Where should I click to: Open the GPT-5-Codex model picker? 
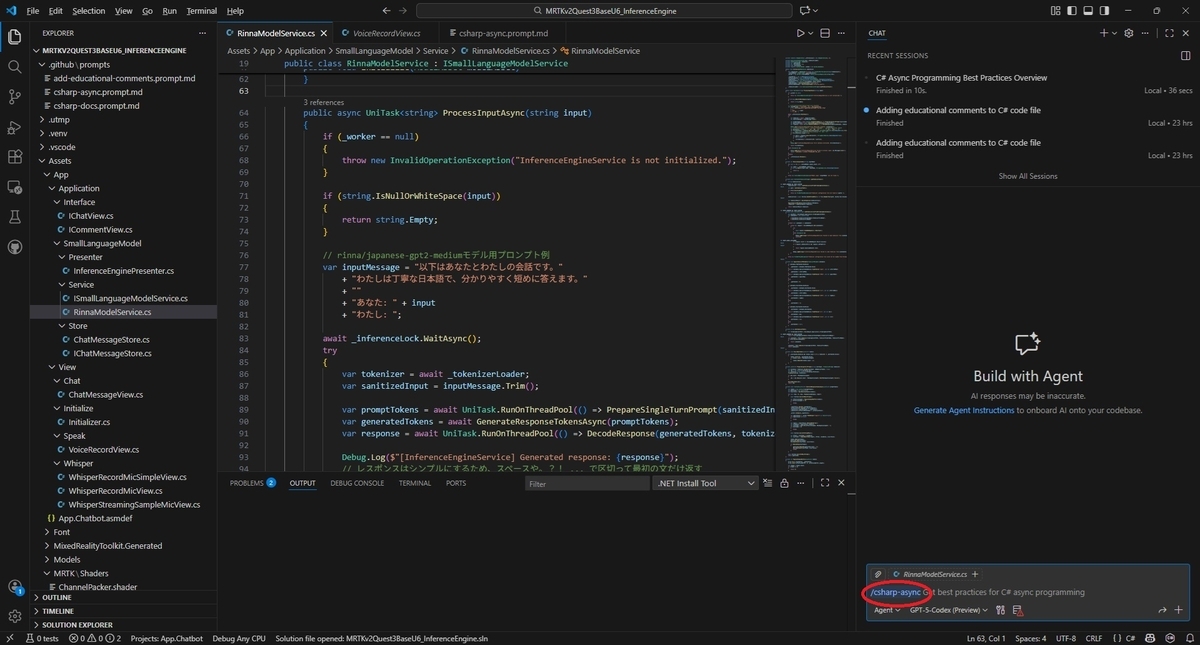point(948,610)
